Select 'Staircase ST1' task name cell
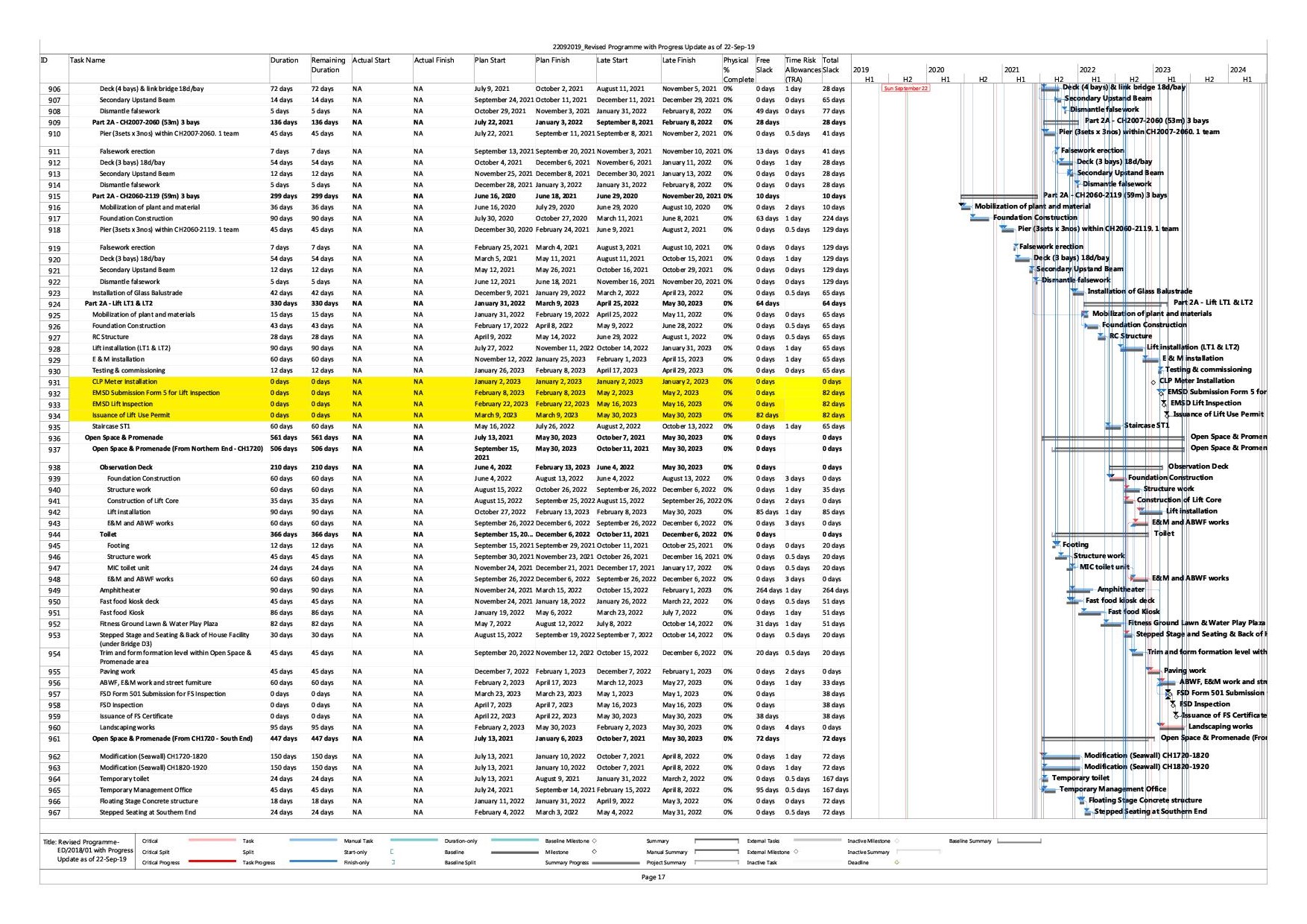This screenshot has height=924, width=1307. [111, 427]
